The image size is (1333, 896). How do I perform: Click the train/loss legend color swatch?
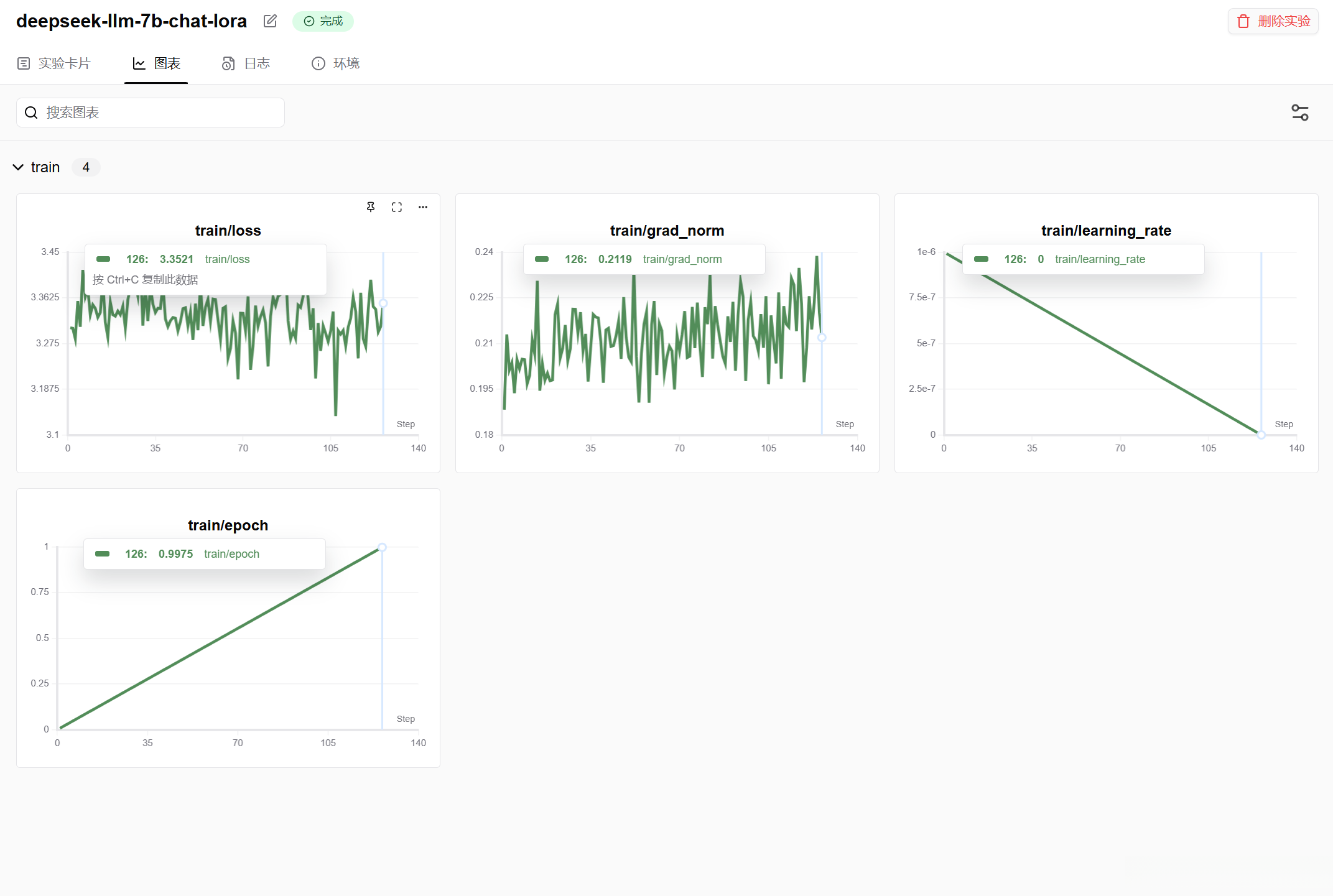pyautogui.click(x=103, y=259)
